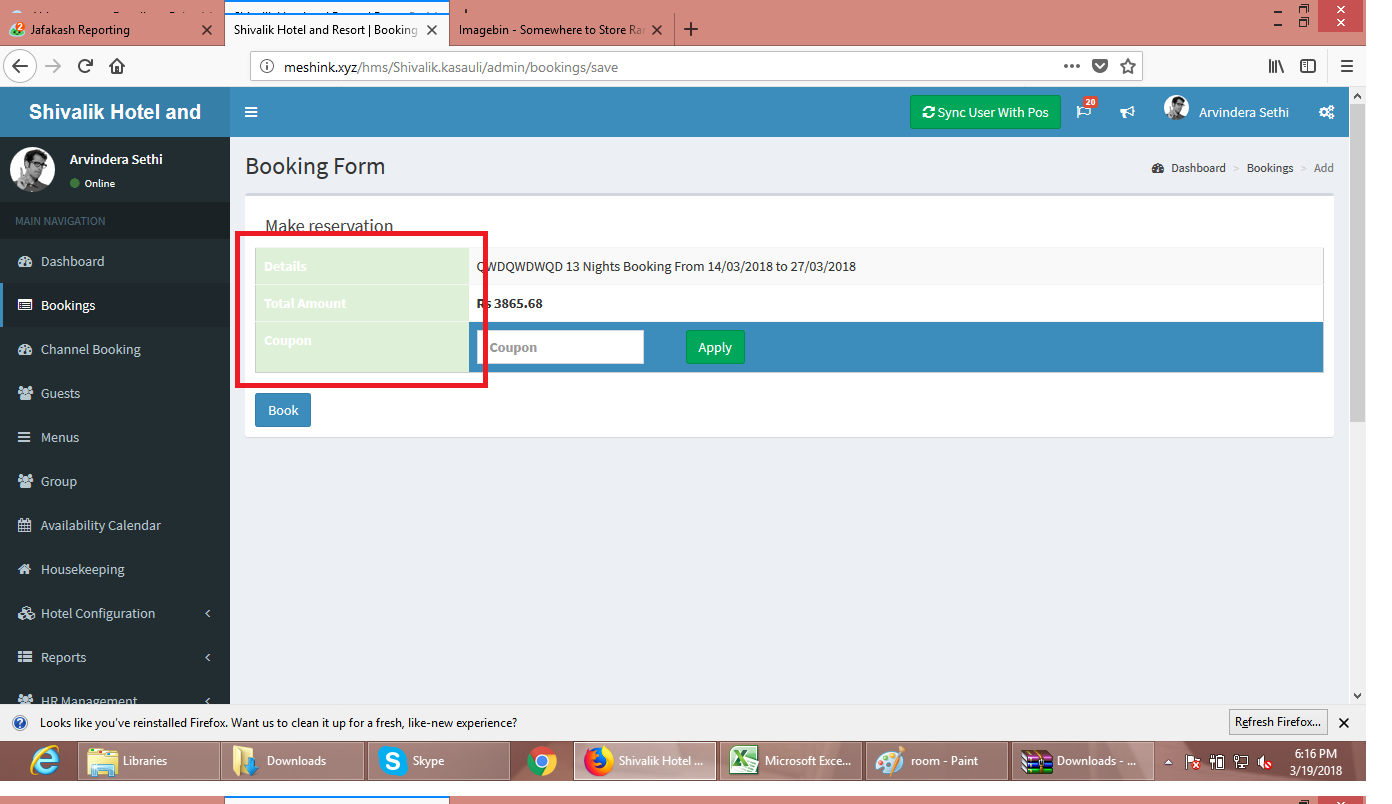Open page actions three-dots in address bar
The width and height of the screenshot is (1392, 804).
coord(1071,67)
